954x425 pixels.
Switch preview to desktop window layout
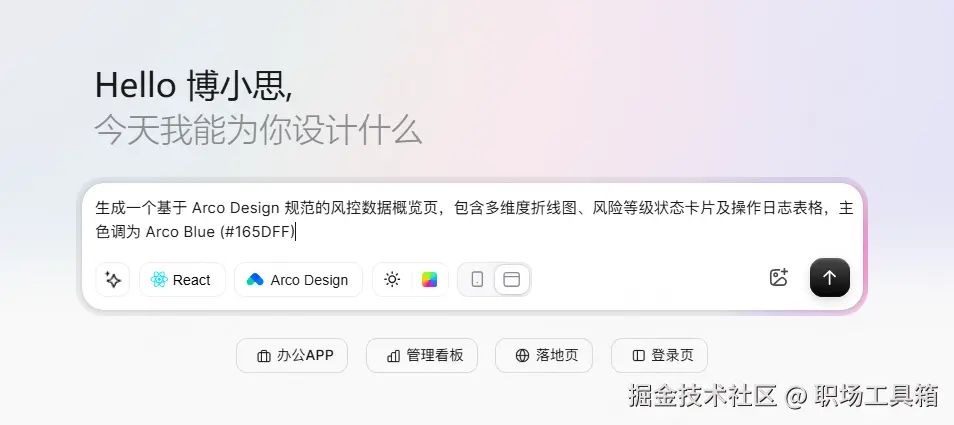pos(512,280)
